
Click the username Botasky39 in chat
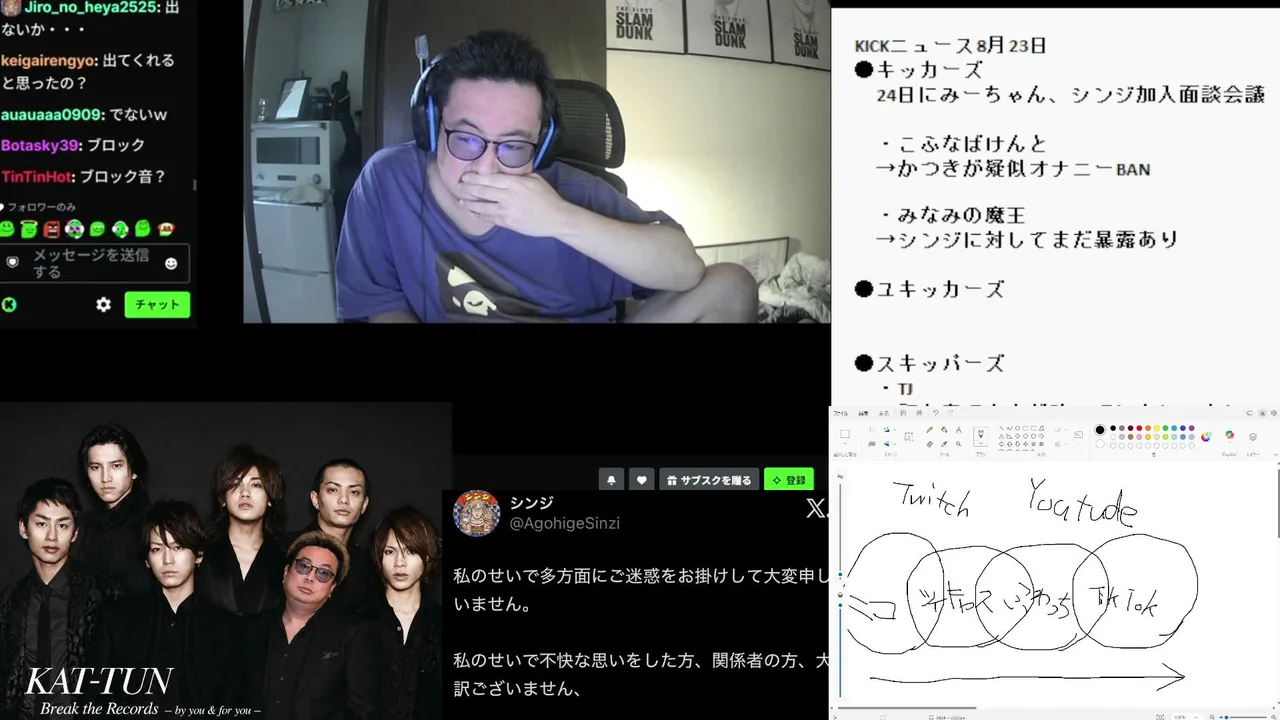tap(39, 145)
